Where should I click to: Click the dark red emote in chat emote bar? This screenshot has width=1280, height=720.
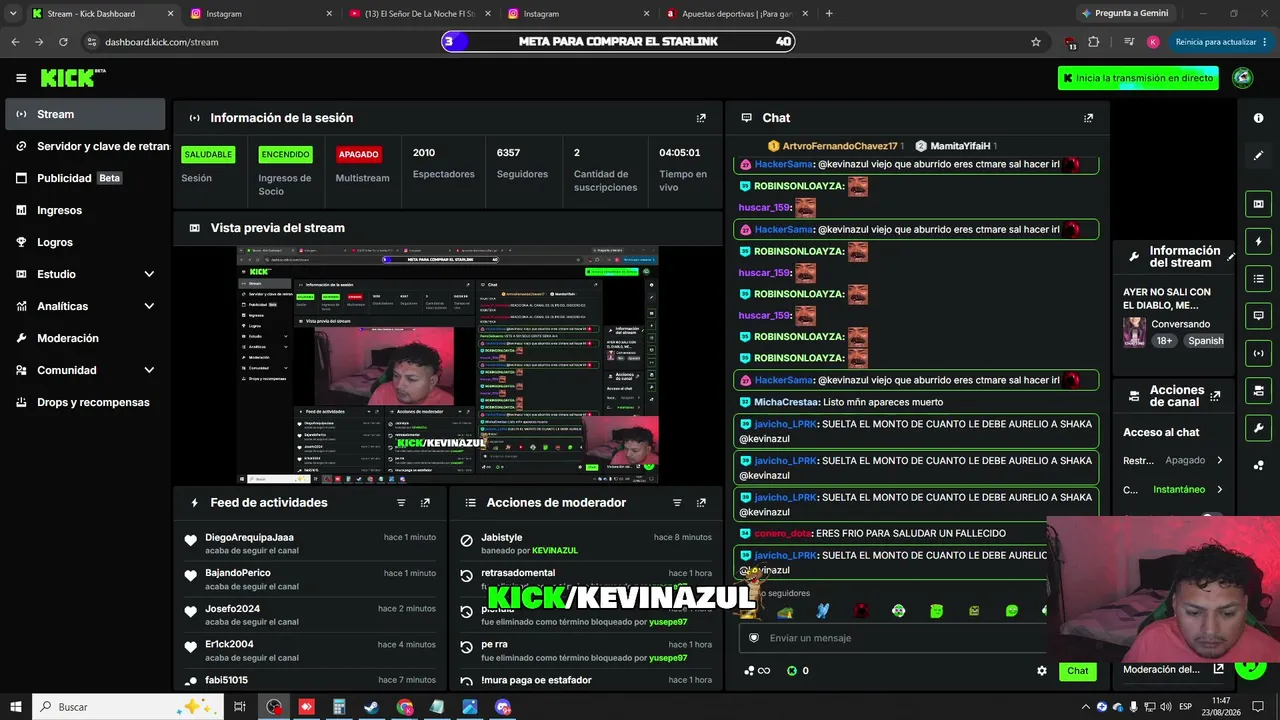click(x=861, y=611)
